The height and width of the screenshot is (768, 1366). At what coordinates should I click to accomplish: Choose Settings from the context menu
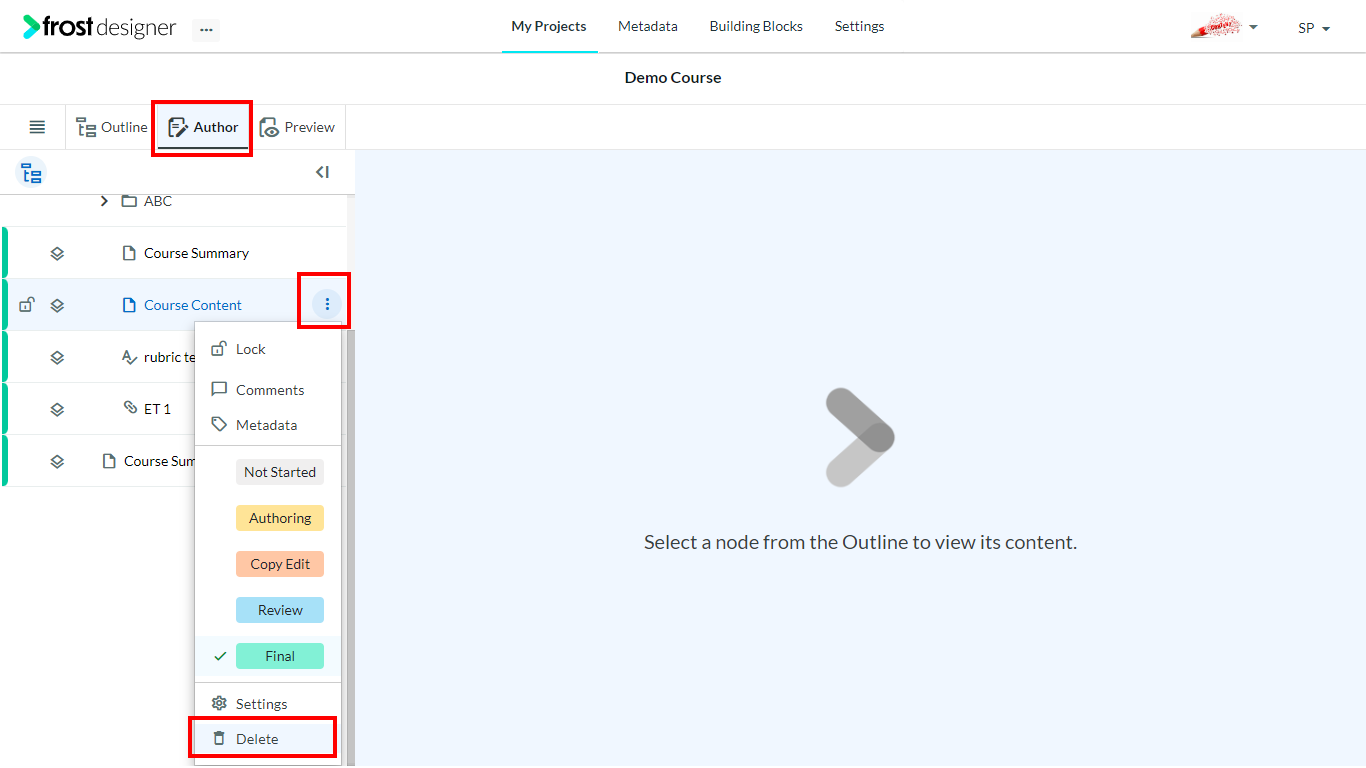[268, 704]
